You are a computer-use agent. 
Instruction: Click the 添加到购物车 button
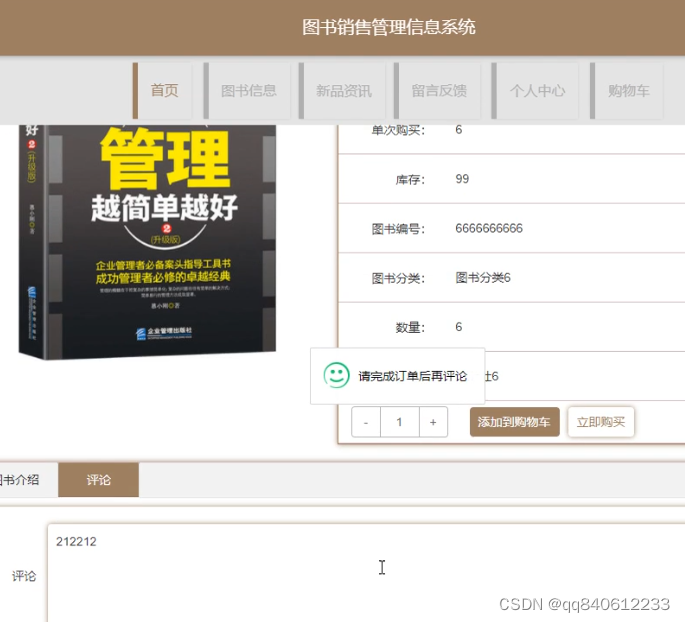pyautogui.click(x=515, y=422)
